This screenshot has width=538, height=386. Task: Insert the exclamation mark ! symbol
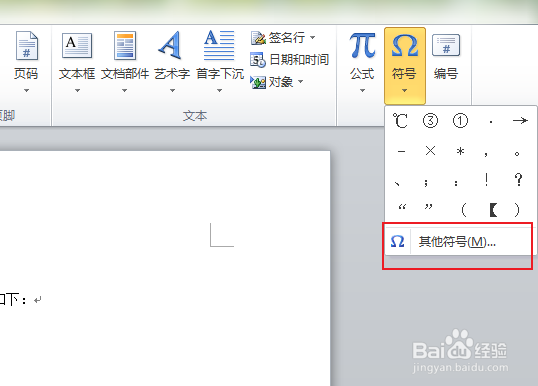tap(486, 179)
